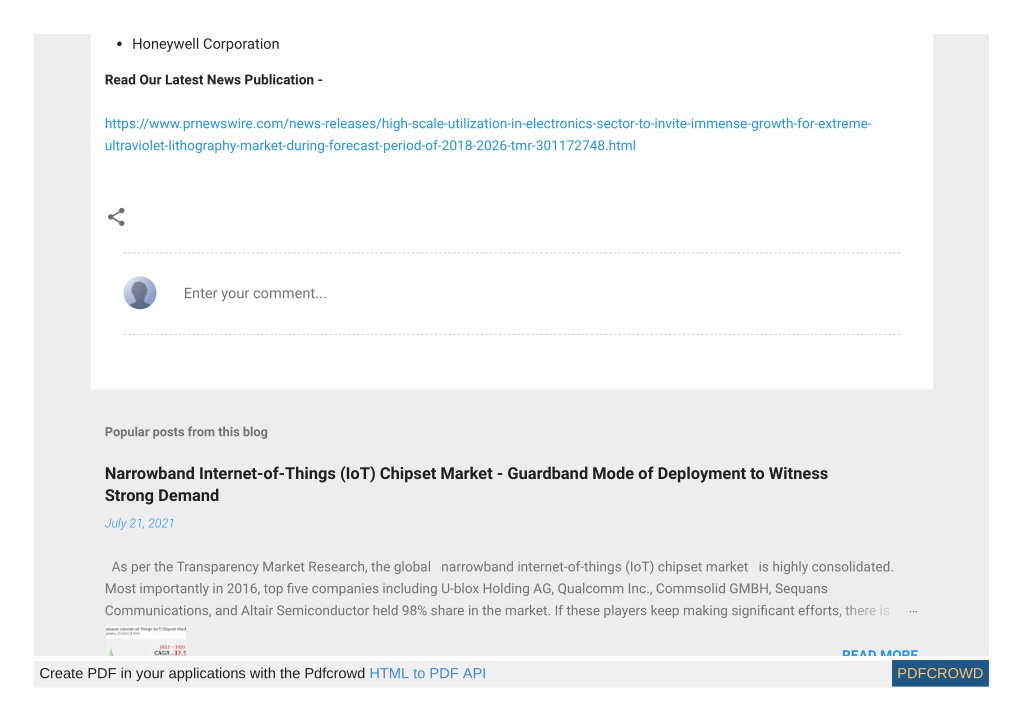The image size is (1023, 724).
Task: Click the commenter profile avatar icon
Action: tap(140, 293)
